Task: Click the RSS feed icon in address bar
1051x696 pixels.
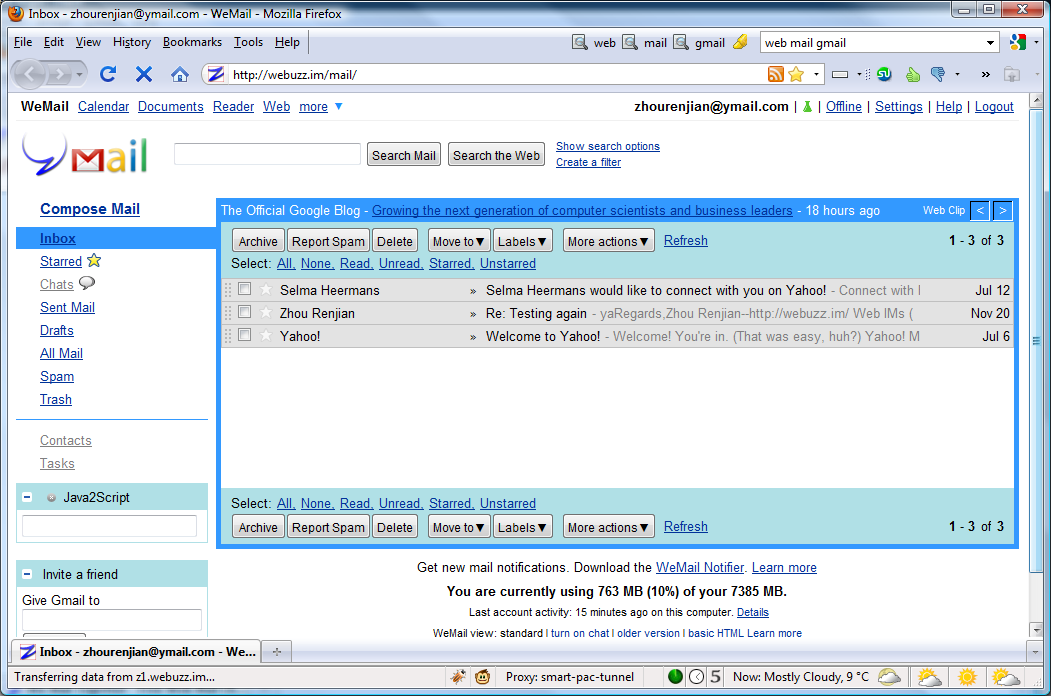Action: pyautogui.click(x=775, y=74)
